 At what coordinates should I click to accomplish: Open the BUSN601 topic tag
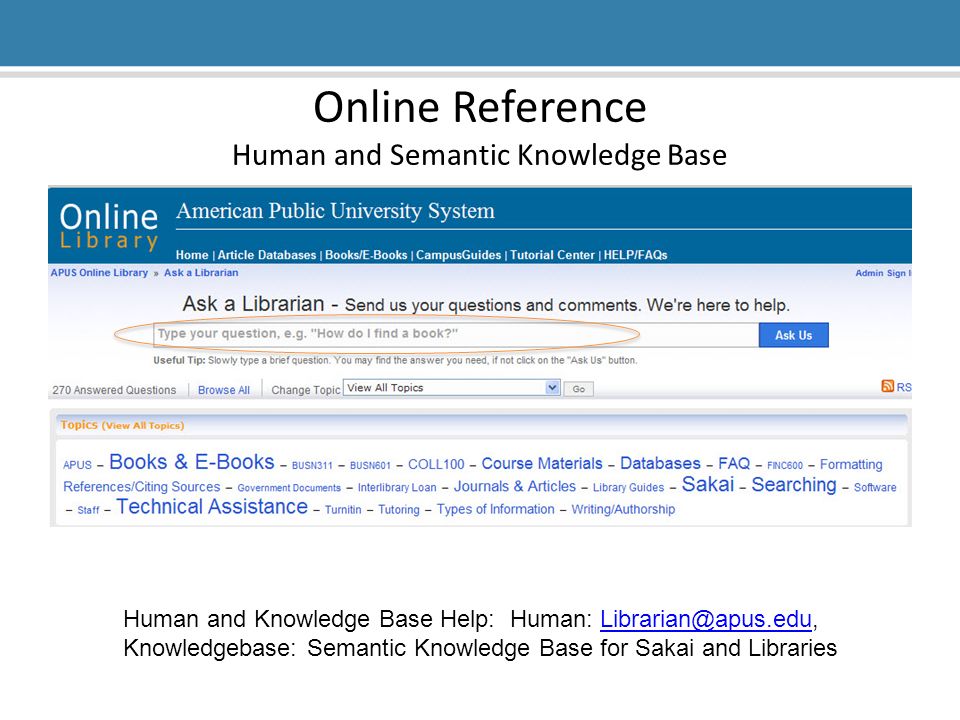point(370,465)
